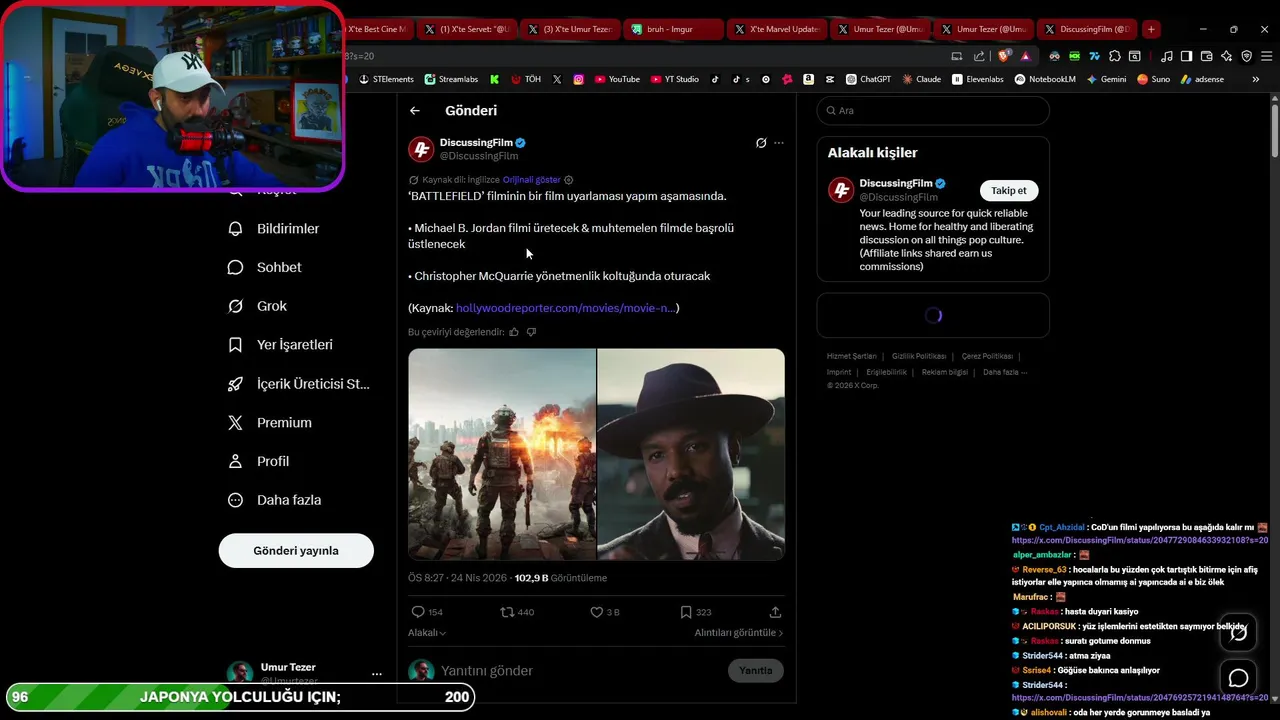
Task: Click the Hizmet Şartları footer link
Action: click(x=851, y=356)
